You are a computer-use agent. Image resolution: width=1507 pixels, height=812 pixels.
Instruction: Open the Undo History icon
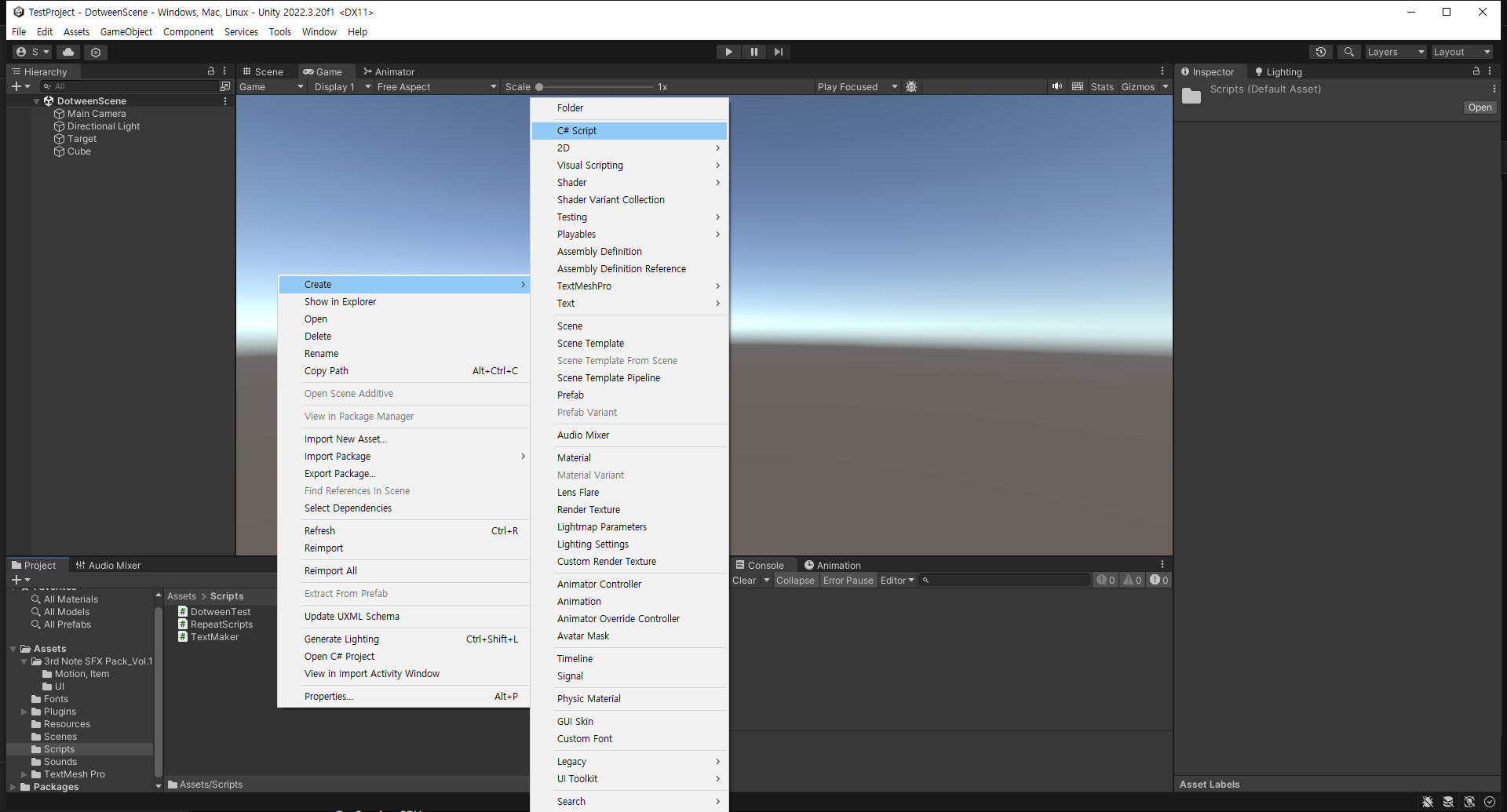(1321, 52)
